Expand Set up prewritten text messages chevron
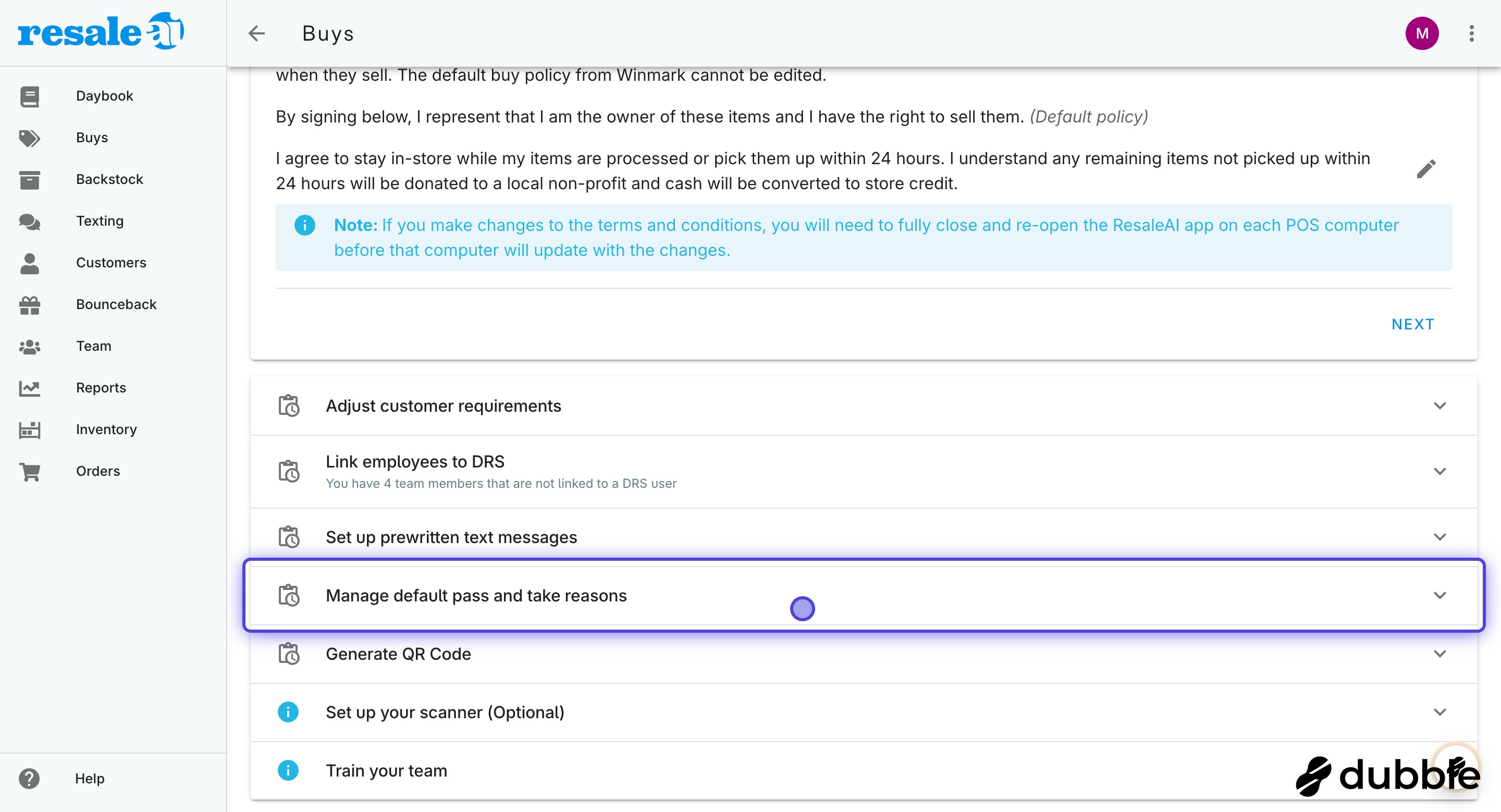 1440,537
